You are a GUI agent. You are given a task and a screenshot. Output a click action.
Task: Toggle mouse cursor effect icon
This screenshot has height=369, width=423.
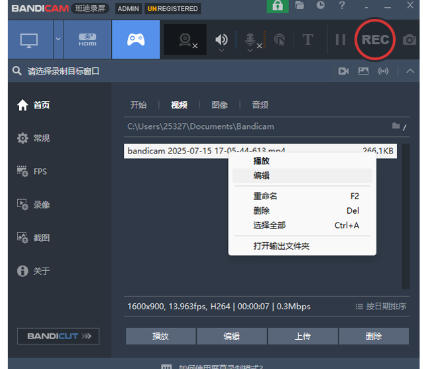click(279, 40)
